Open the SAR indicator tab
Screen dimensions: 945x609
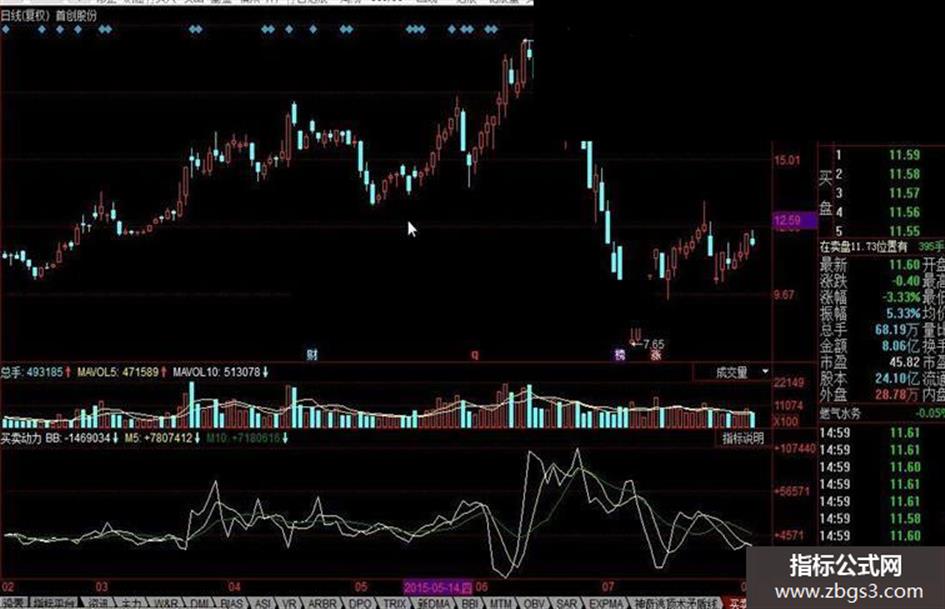click(566, 603)
